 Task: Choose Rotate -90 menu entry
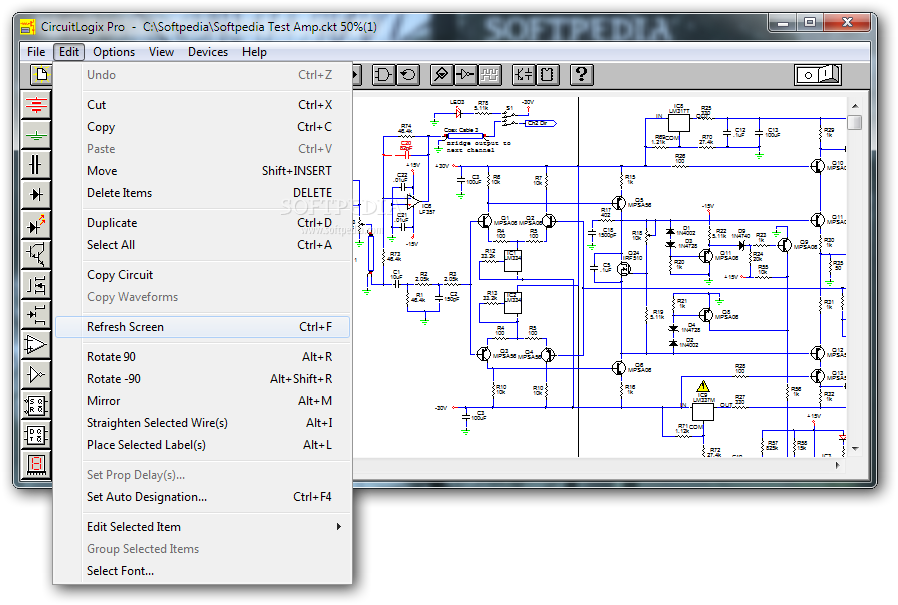[203, 379]
